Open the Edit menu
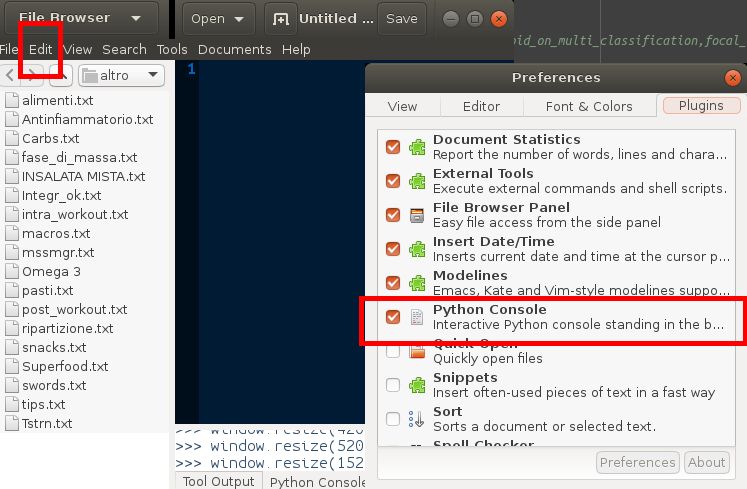This screenshot has height=489, width=747. coord(40,50)
